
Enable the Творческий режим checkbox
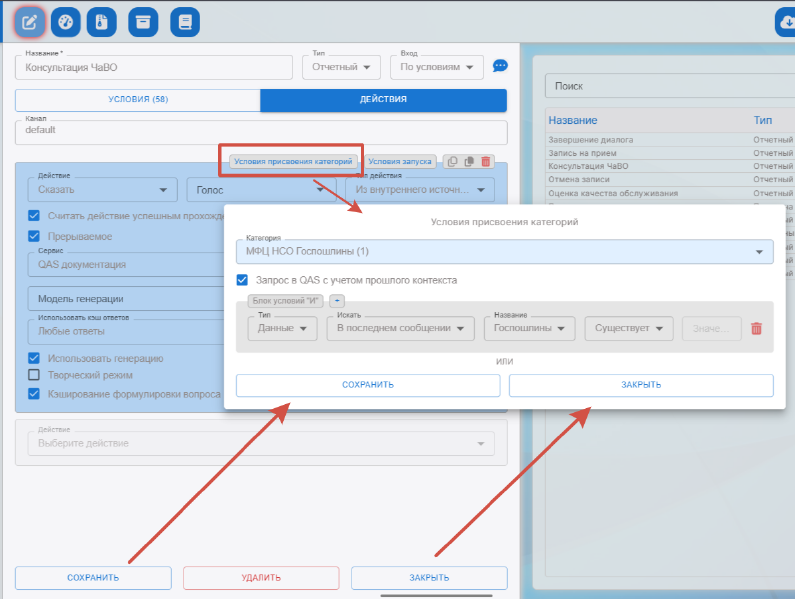pyautogui.click(x=34, y=375)
